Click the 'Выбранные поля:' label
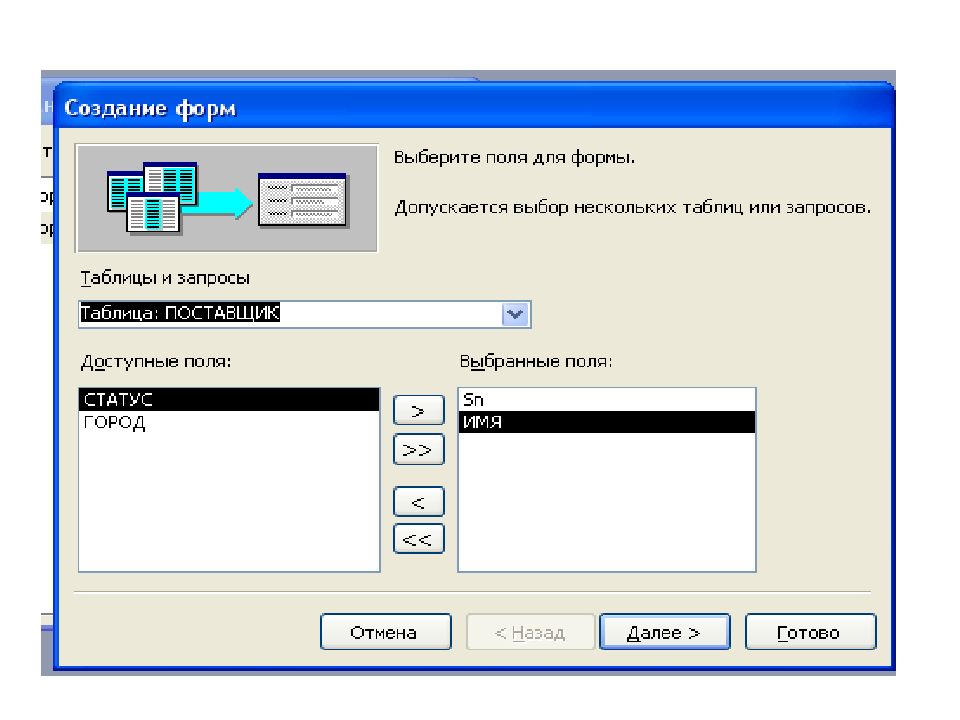The width and height of the screenshot is (960, 720). coord(534,361)
